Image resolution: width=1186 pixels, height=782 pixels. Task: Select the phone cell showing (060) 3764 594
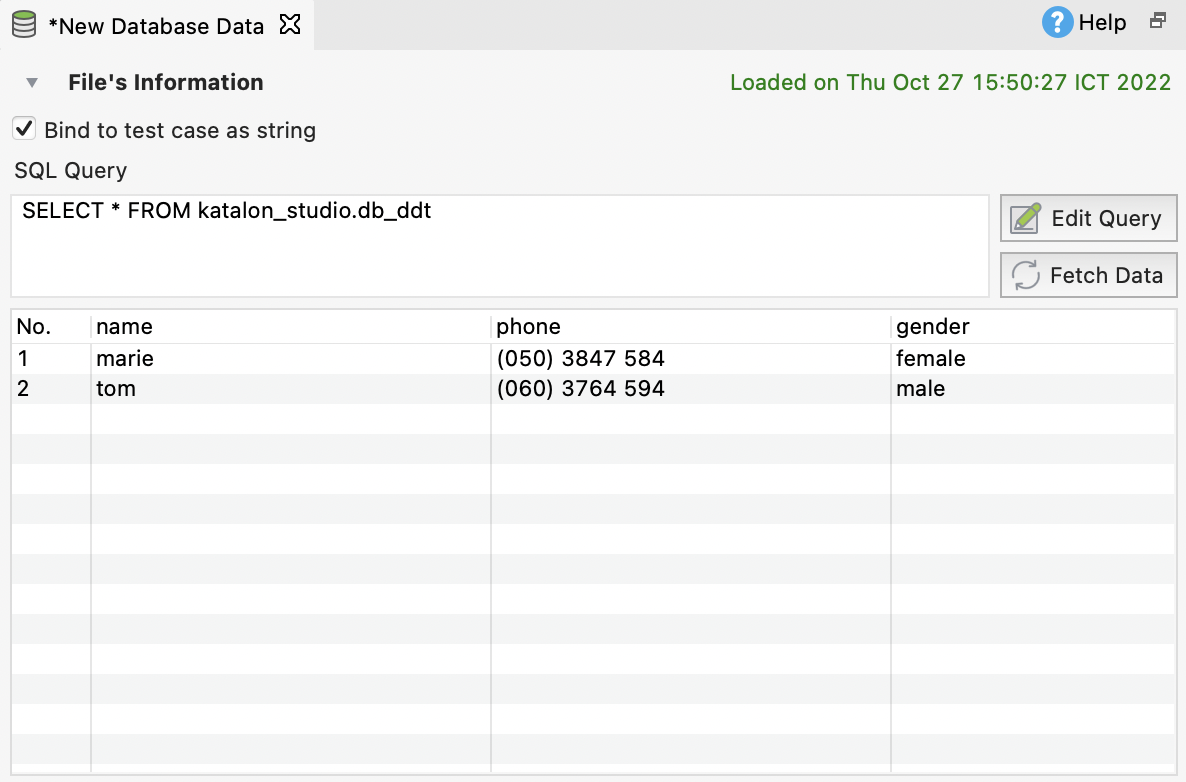[581, 388]
